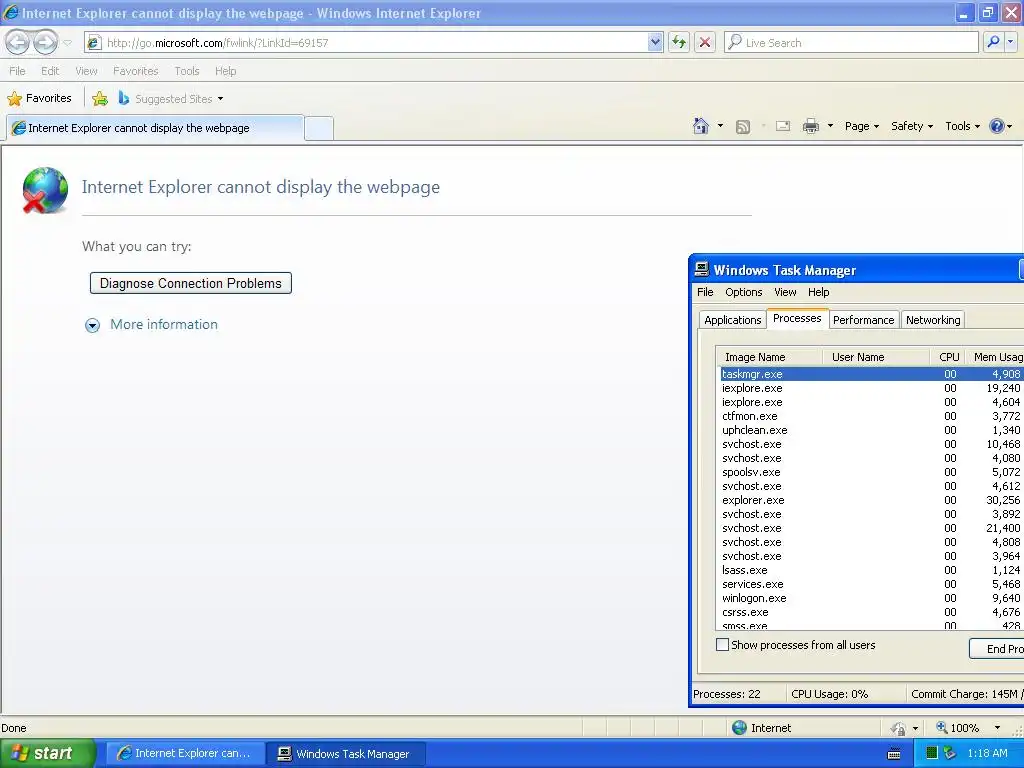Open the IE Edit menu

pos(50,71)
